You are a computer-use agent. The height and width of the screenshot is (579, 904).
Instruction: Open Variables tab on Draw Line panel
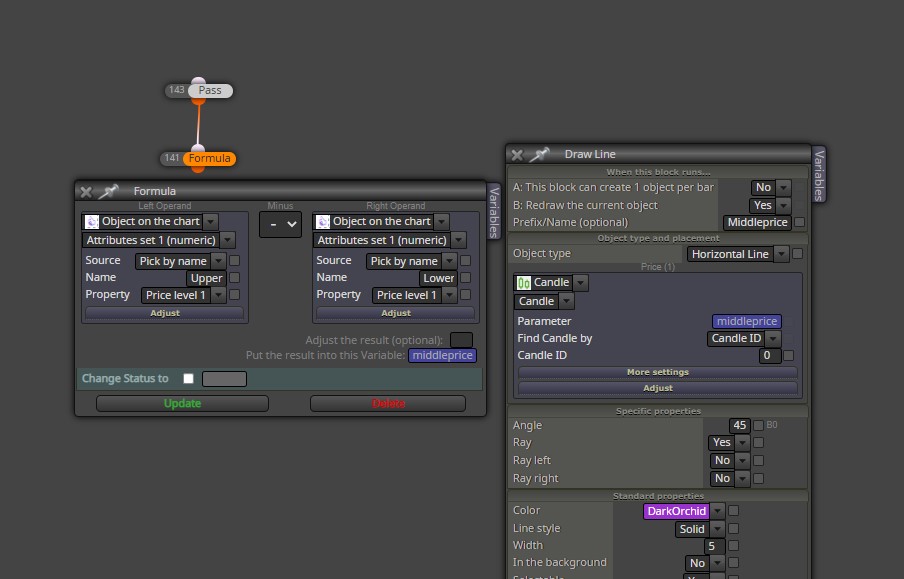pyautogui.click(x=819, y=174)
